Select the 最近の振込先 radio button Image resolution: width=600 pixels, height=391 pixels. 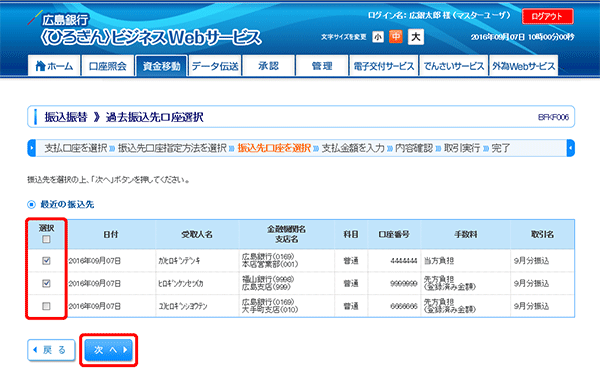(31, 205)
